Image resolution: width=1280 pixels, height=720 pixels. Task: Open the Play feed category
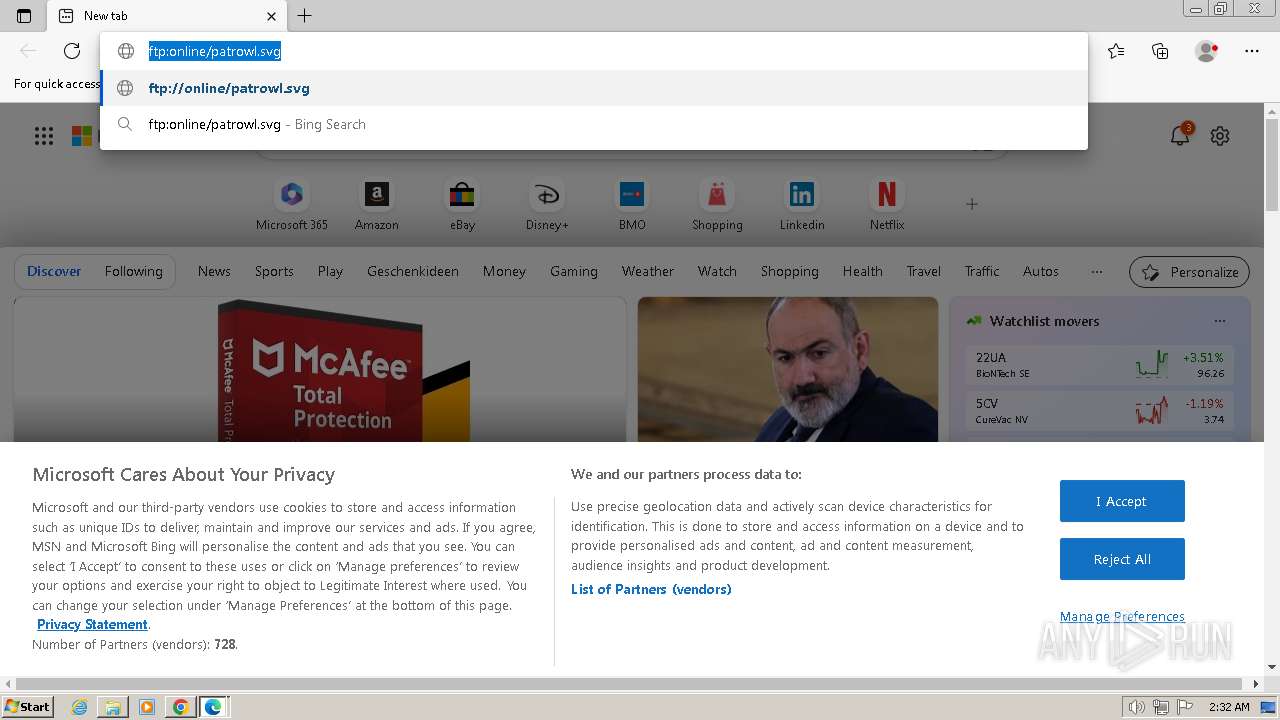(x=330, y=271)
